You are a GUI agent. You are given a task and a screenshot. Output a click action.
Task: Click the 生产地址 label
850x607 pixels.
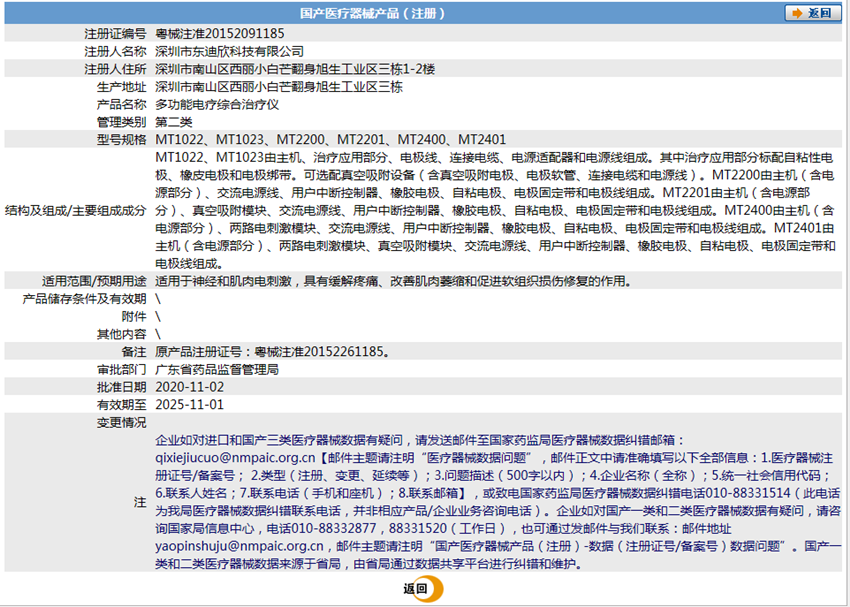tap(121, 87)
